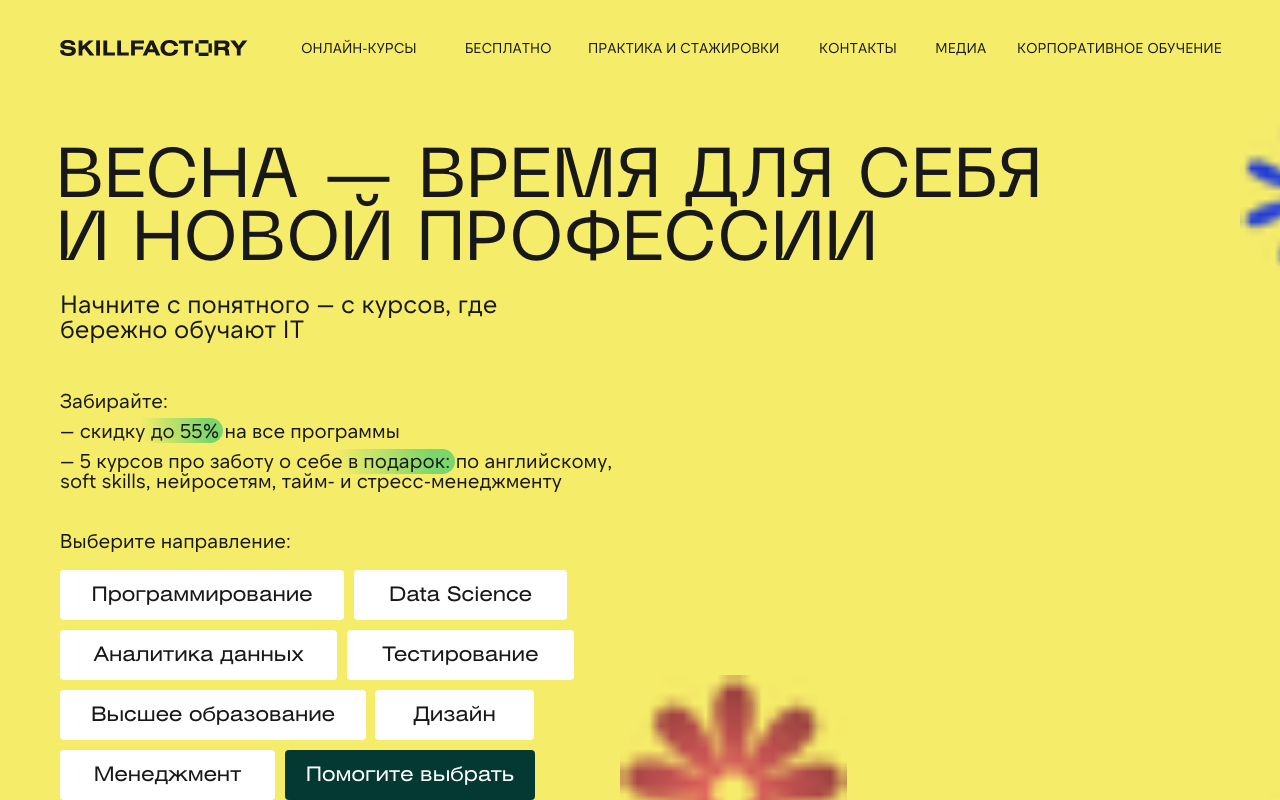
Task: Open the КОНТАКТЫ page
Action: [857, 47]
